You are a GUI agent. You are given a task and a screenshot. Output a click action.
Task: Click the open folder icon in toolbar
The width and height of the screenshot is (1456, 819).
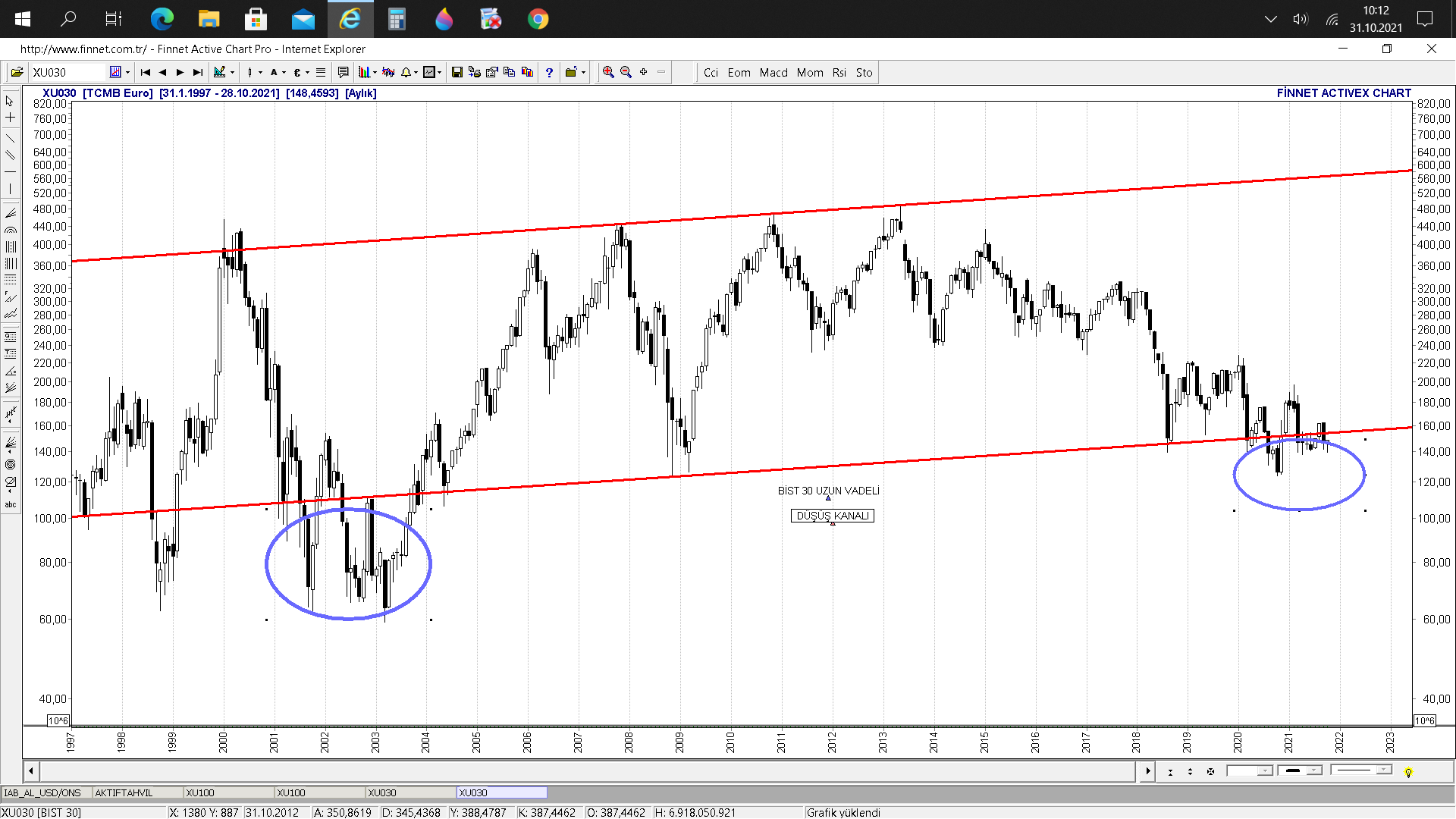coord(17,73)
